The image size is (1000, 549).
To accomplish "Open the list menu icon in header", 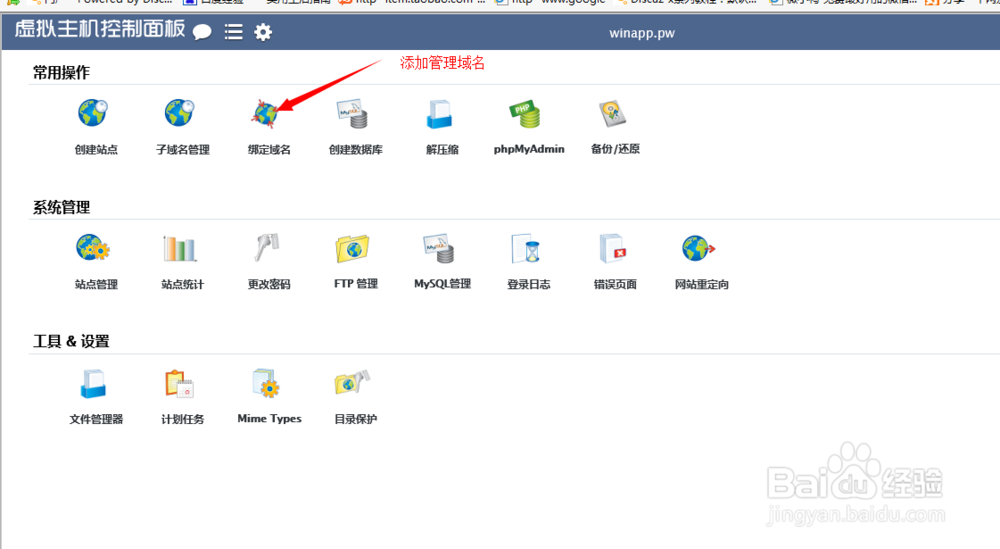I will (x=233, y=32).
